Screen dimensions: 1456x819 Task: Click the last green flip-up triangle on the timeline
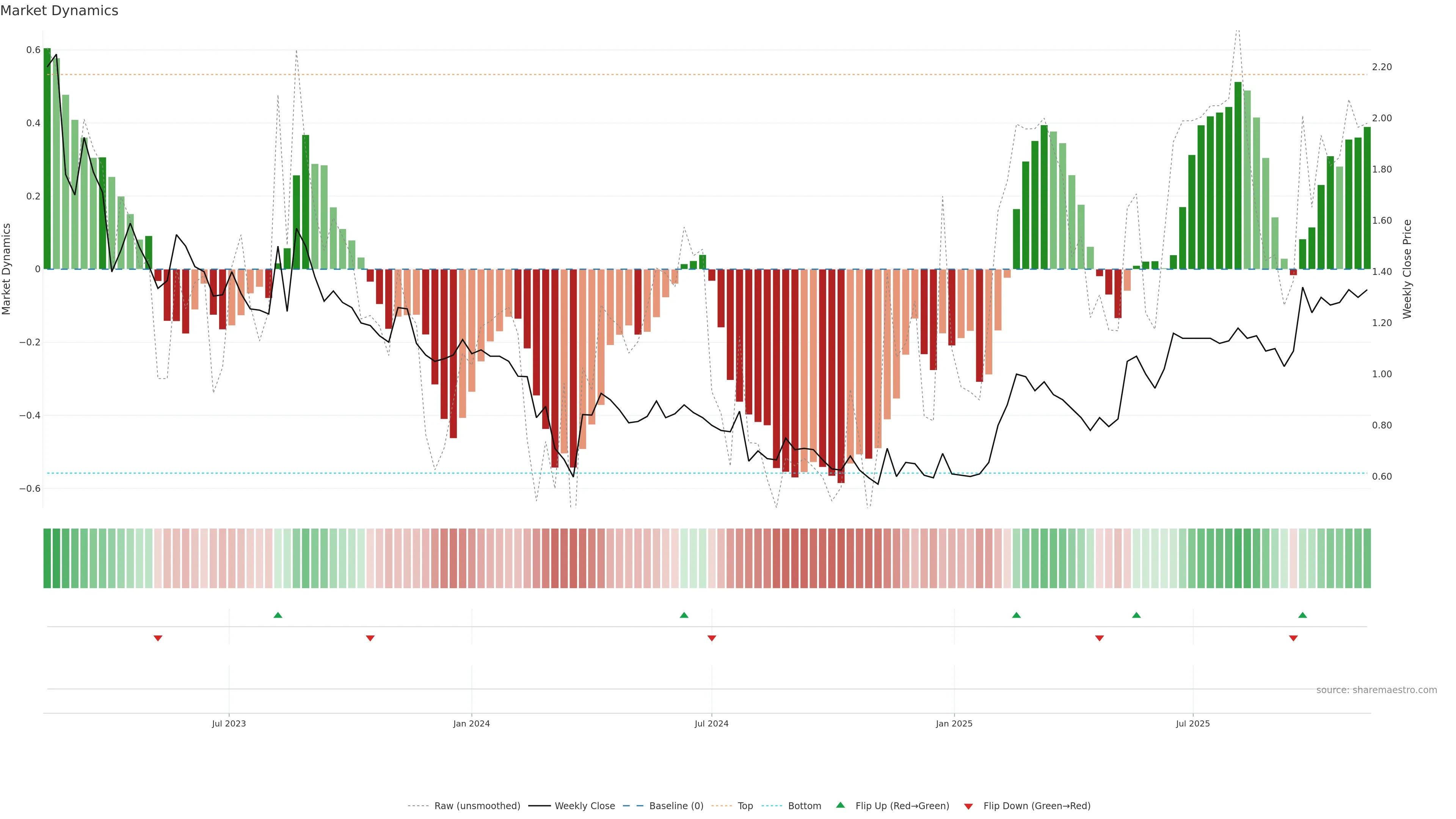1302,615
